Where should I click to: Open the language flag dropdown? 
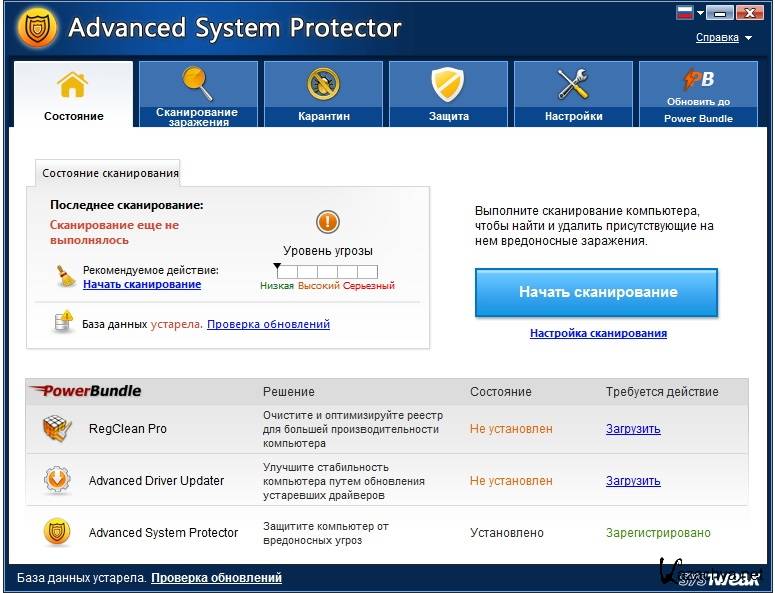(x=692, y=13)
